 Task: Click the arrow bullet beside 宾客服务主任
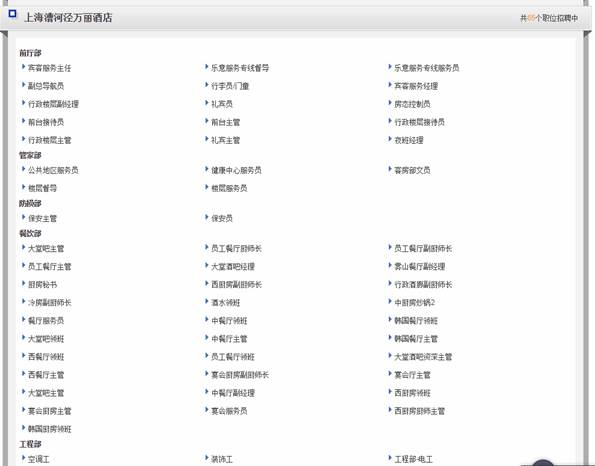pyautogui.click(x=24, y=67)
